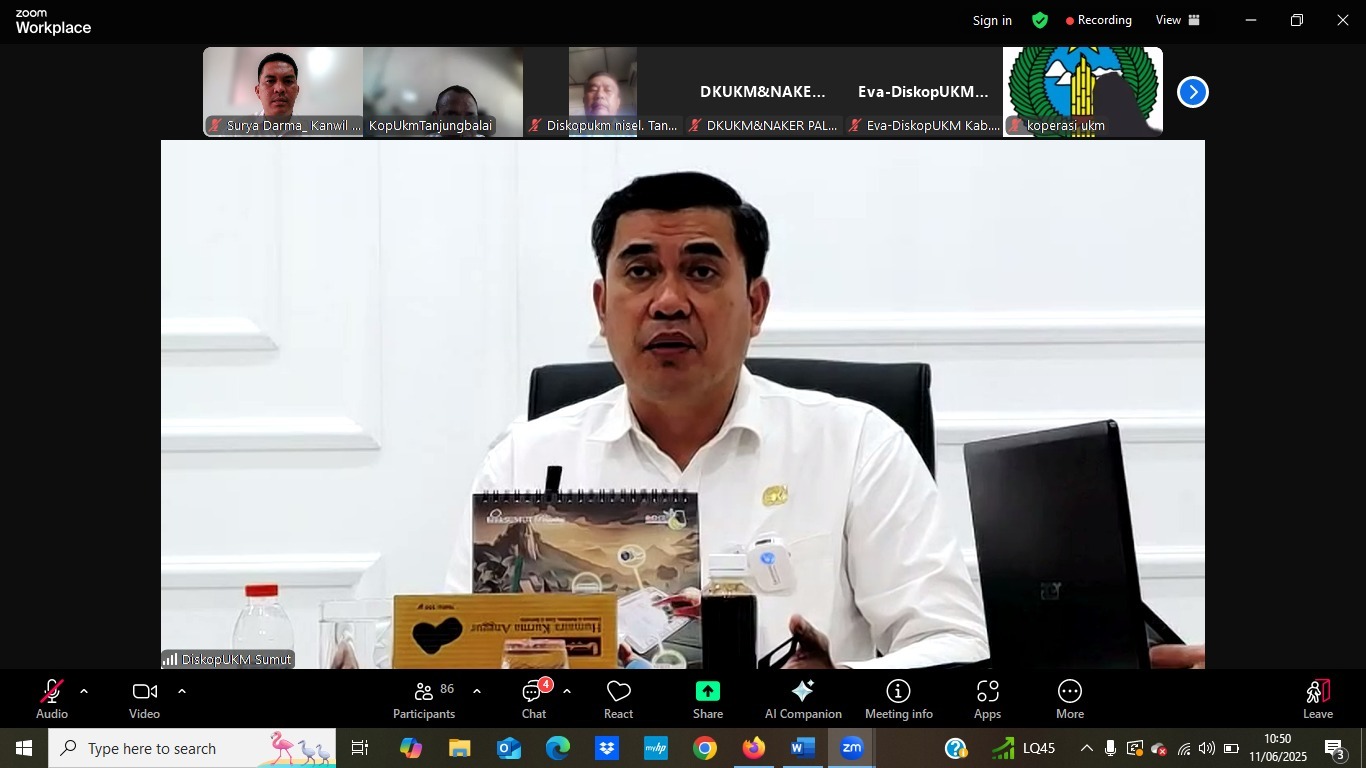Expand audio options arrow
The image size is (1366, 768).
[x=84, y=691]
